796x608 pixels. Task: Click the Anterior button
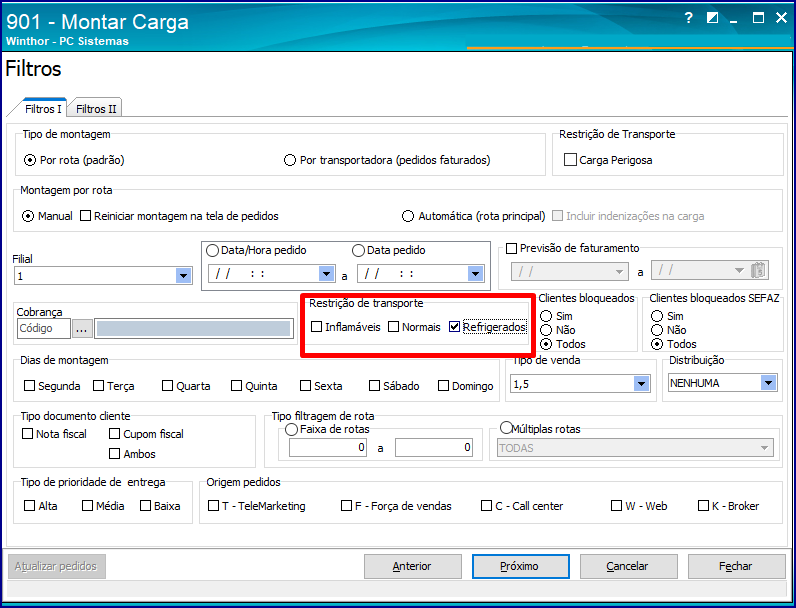[413, 566]
